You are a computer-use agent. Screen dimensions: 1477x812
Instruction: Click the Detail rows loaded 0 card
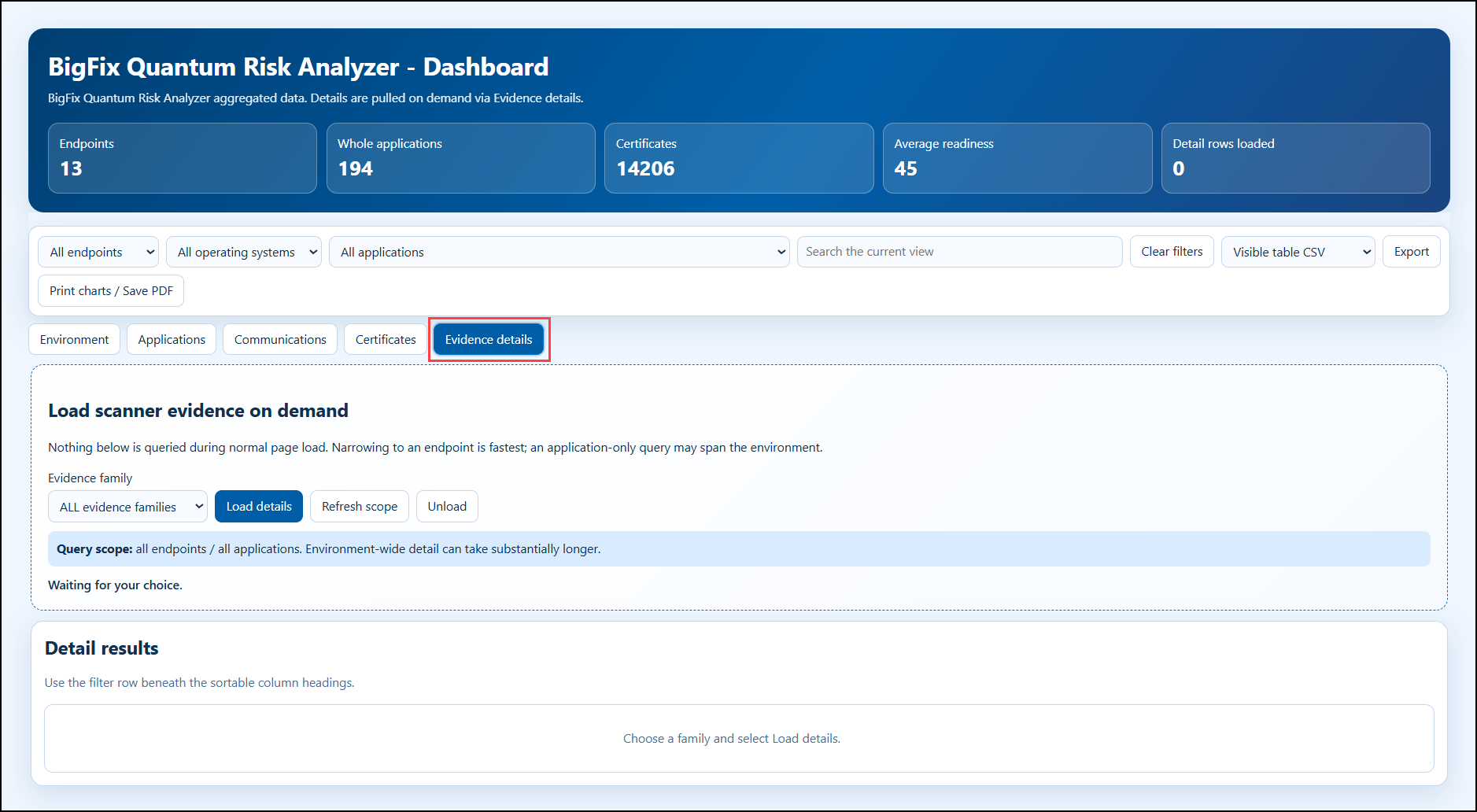click(1296, 158)
